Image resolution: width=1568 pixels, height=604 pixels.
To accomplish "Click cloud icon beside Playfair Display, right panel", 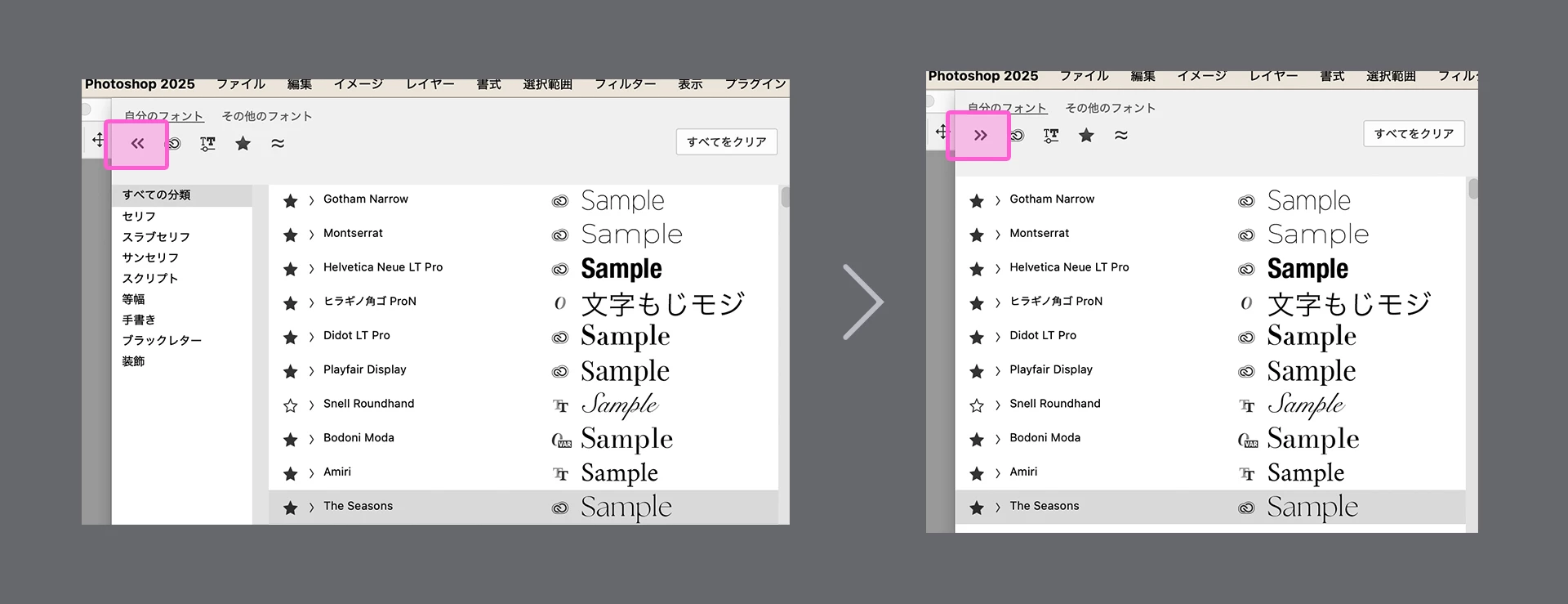I will point(1246,372).
